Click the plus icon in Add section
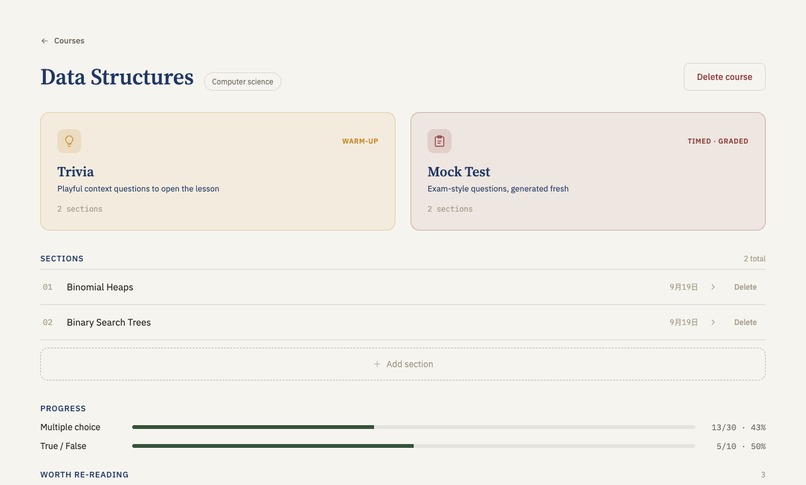806x485 pixels. pyautogui.click(x=377, y=364)
